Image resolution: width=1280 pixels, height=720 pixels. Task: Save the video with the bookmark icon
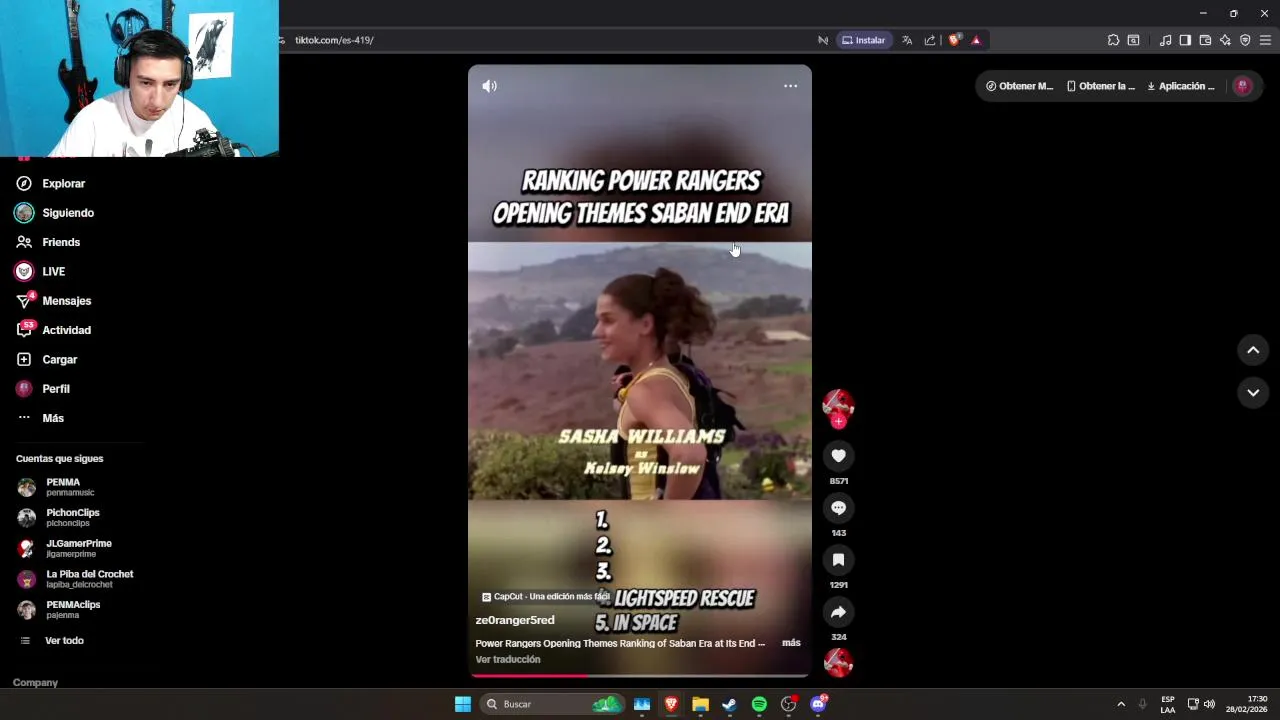[838, 560]
